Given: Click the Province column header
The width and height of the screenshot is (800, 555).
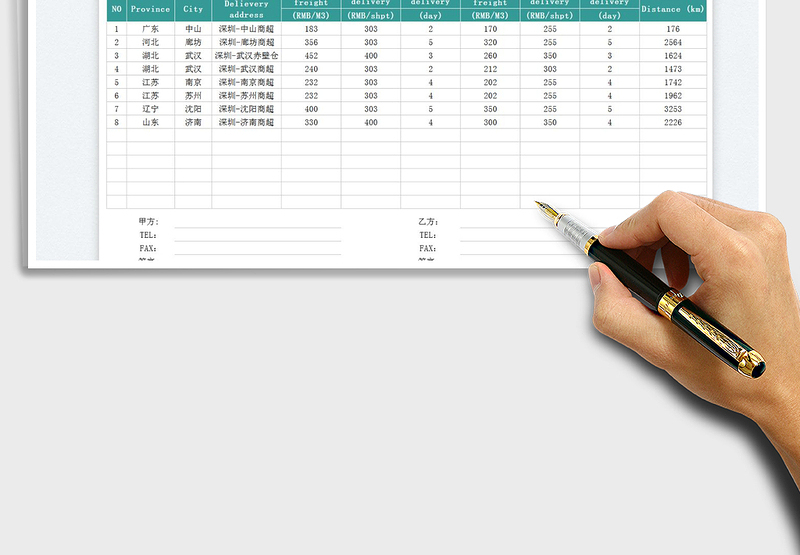Looking at the screenshot, I should coord(150,9).
